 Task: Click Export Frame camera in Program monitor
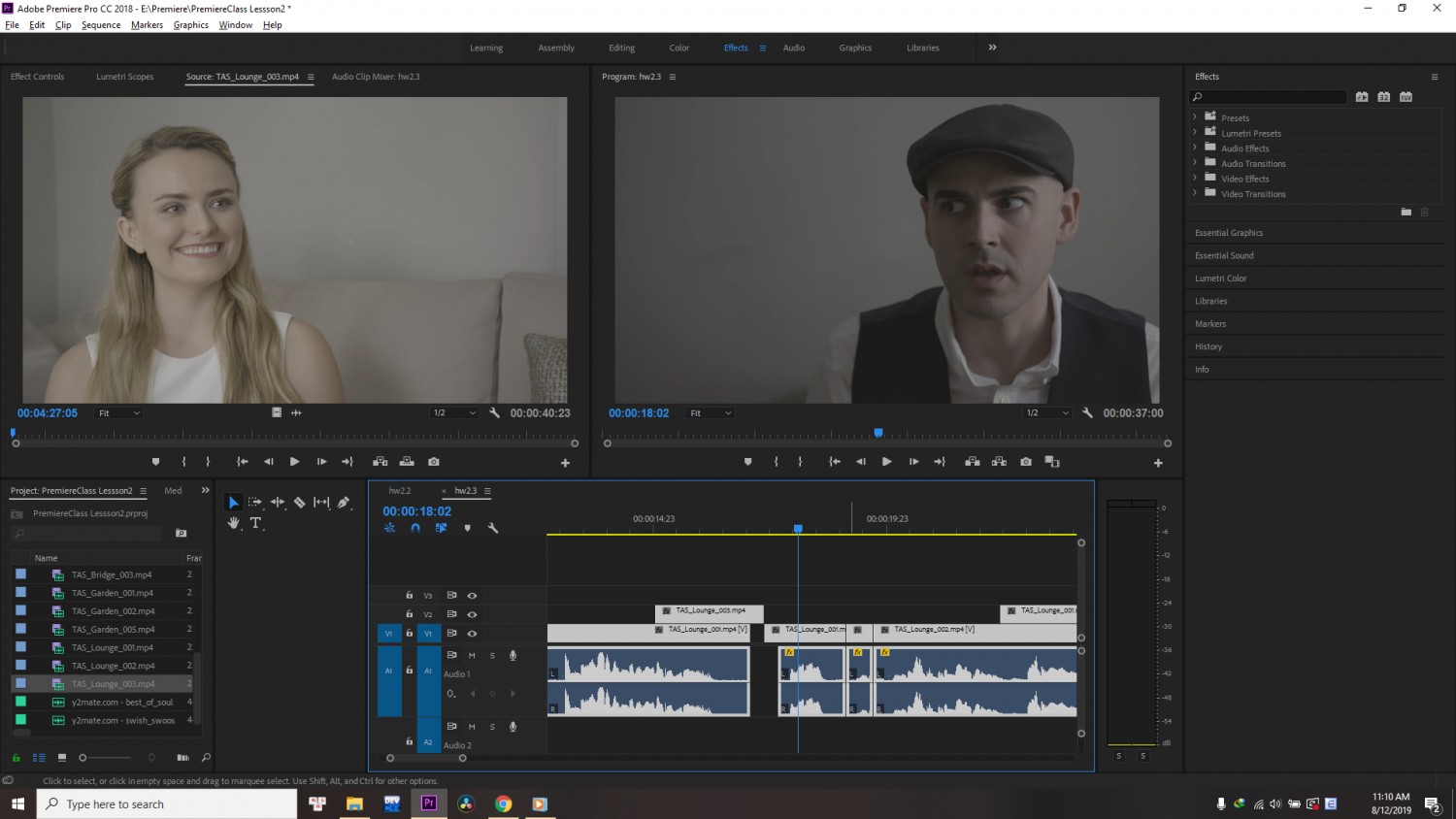[1026, 462]
